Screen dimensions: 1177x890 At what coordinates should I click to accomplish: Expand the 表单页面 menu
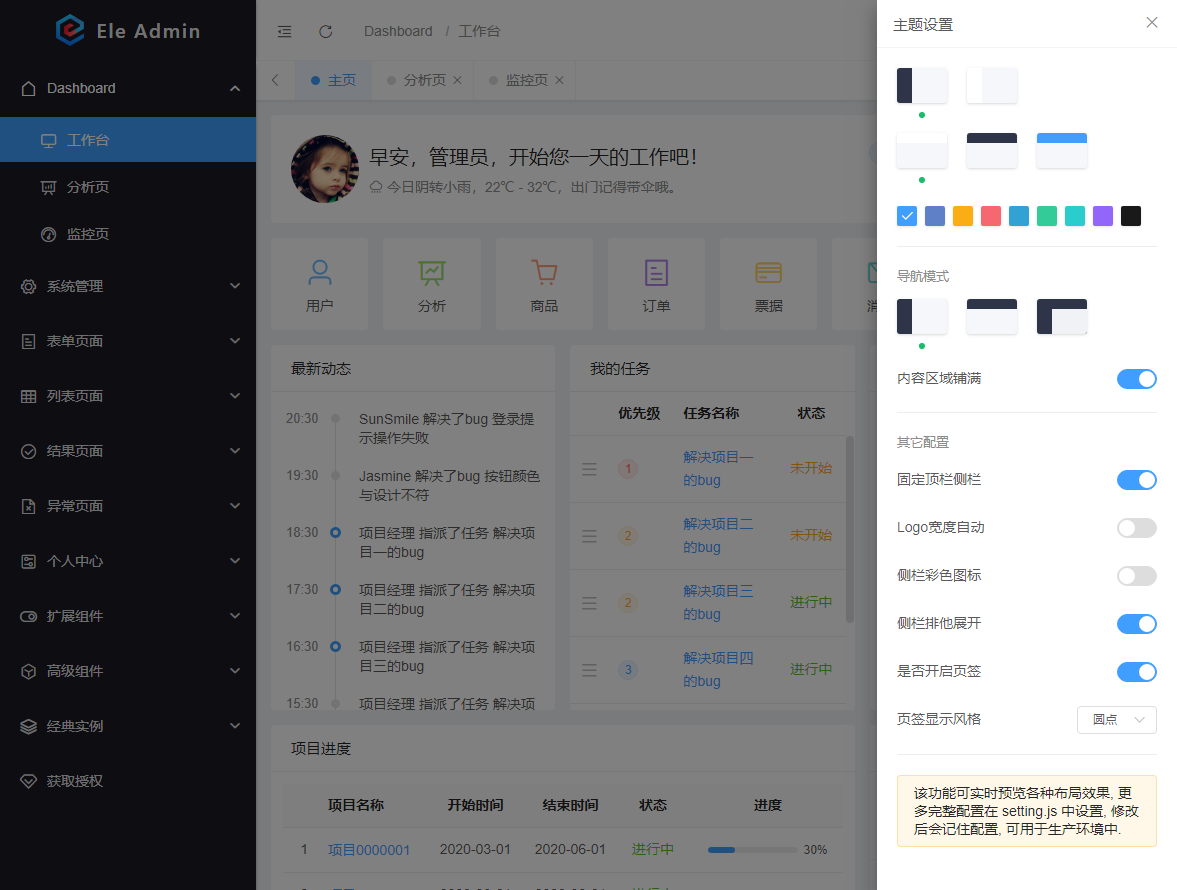click(128, 341)
